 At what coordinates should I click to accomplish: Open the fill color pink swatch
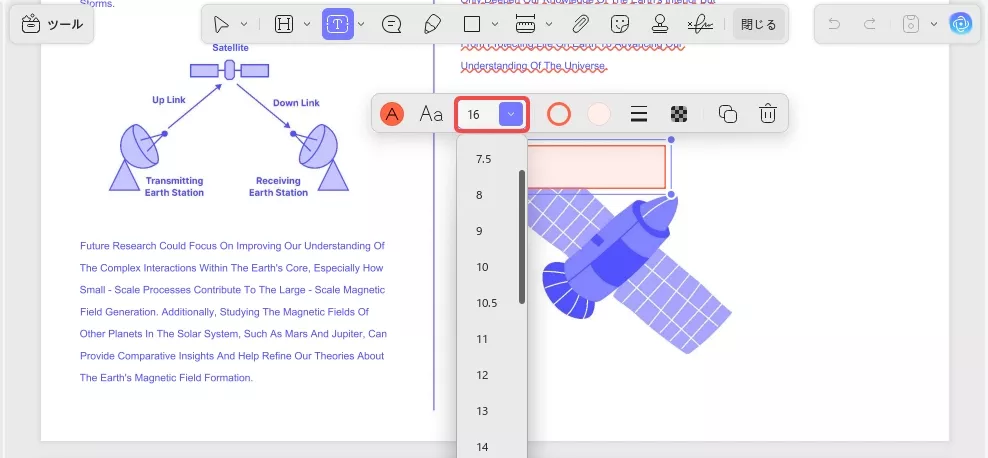(599, 114)
